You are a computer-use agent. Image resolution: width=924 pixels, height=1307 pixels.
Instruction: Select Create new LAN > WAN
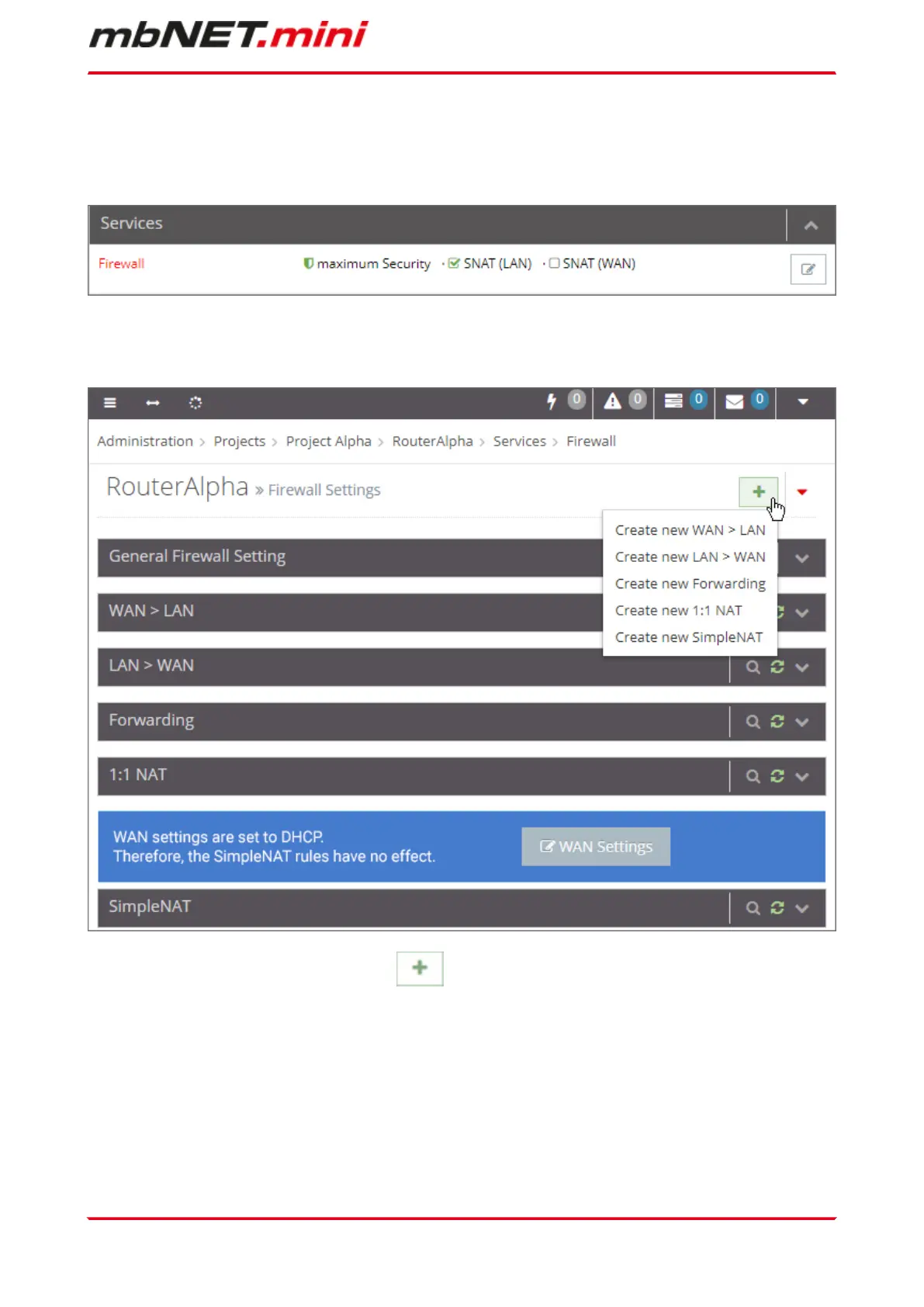click(x=690, y=556)
